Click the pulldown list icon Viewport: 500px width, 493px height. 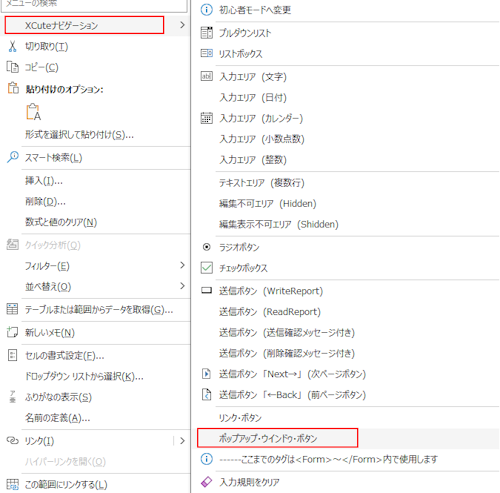tap(206, 33)
